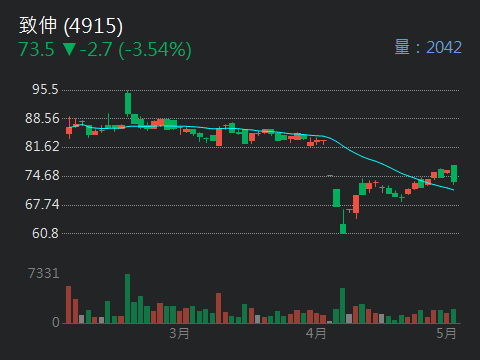Select the price change -2.7 (-3.54%)
Screen dimensions: 480x360
pyautogui.click(x=136, y=50)
